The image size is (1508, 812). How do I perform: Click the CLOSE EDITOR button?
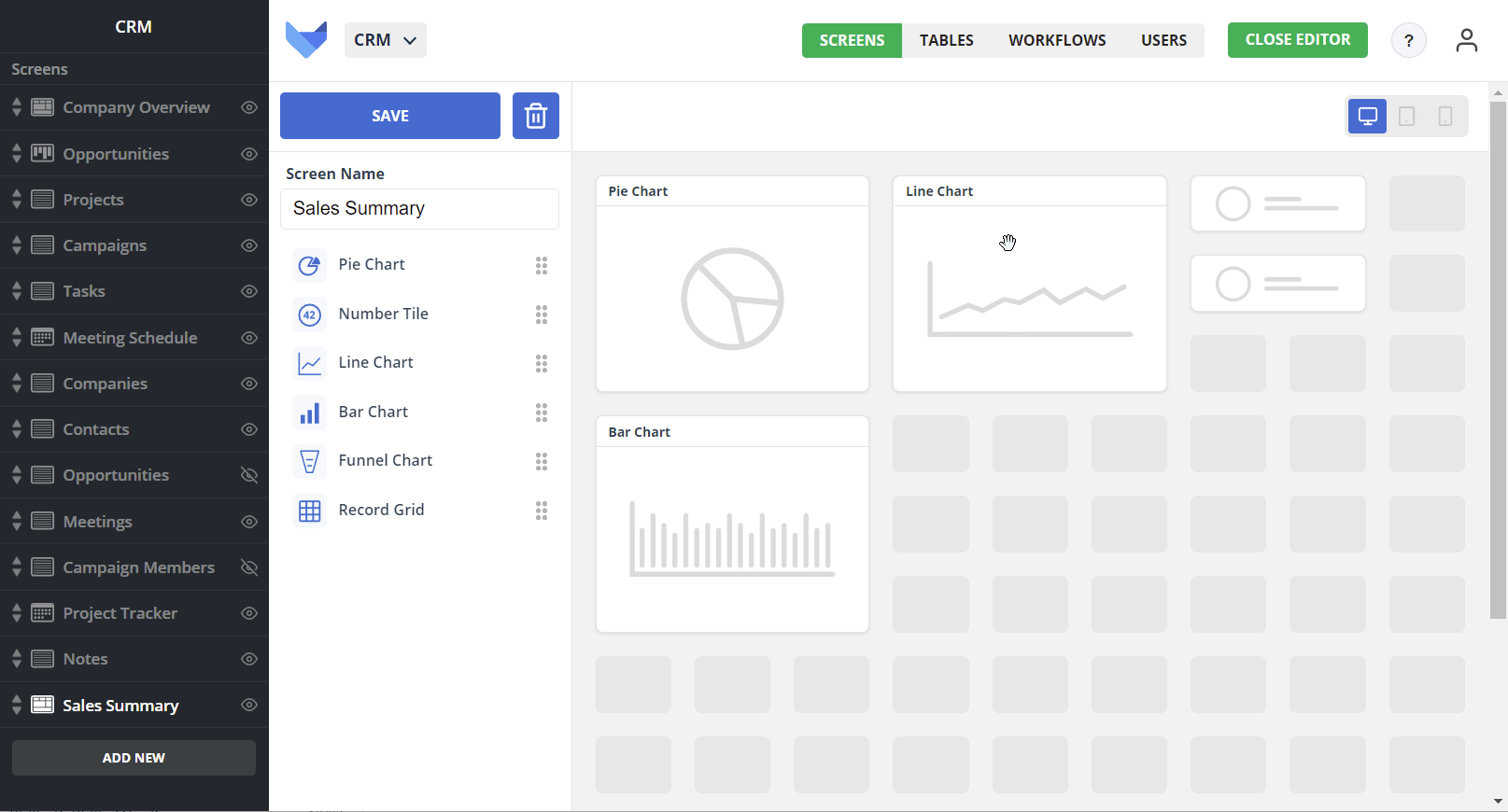(1298, 40)
